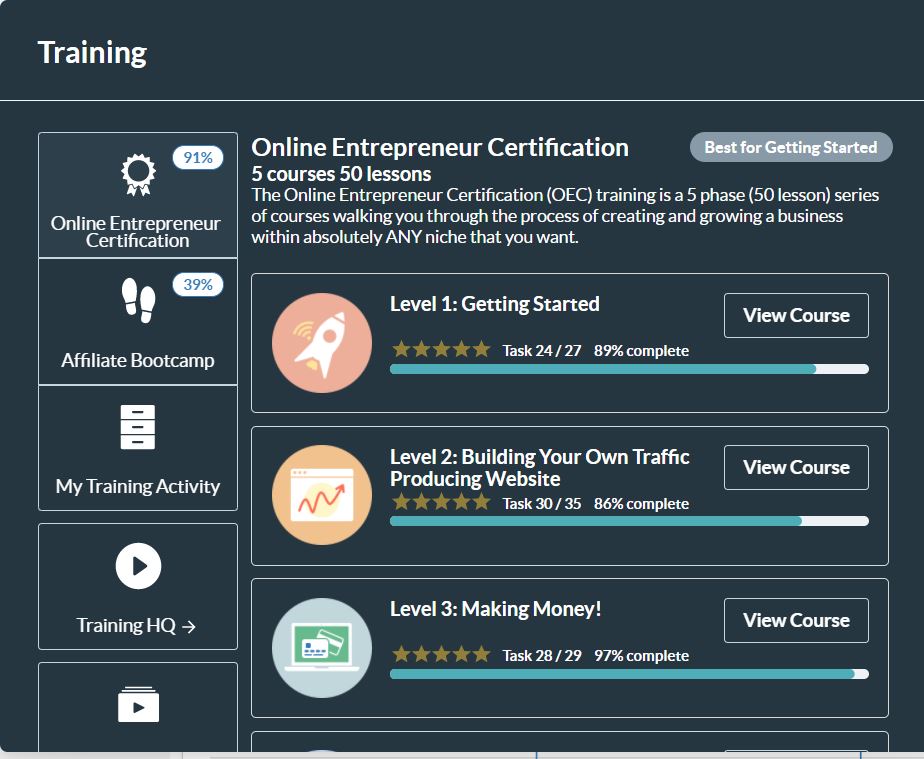Open the My Training Activity label
The height and width of the screenshot is (759, 924).
coord(138,486)
